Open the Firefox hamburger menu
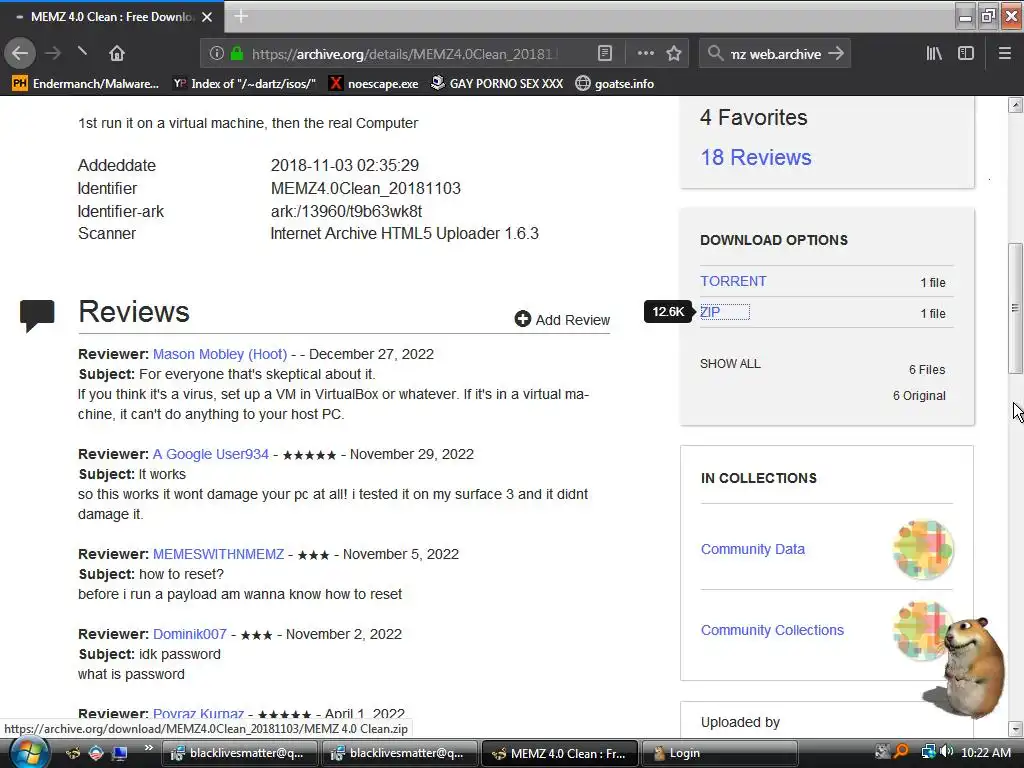Screen dimensions: 1024x768 [1004, 54]
